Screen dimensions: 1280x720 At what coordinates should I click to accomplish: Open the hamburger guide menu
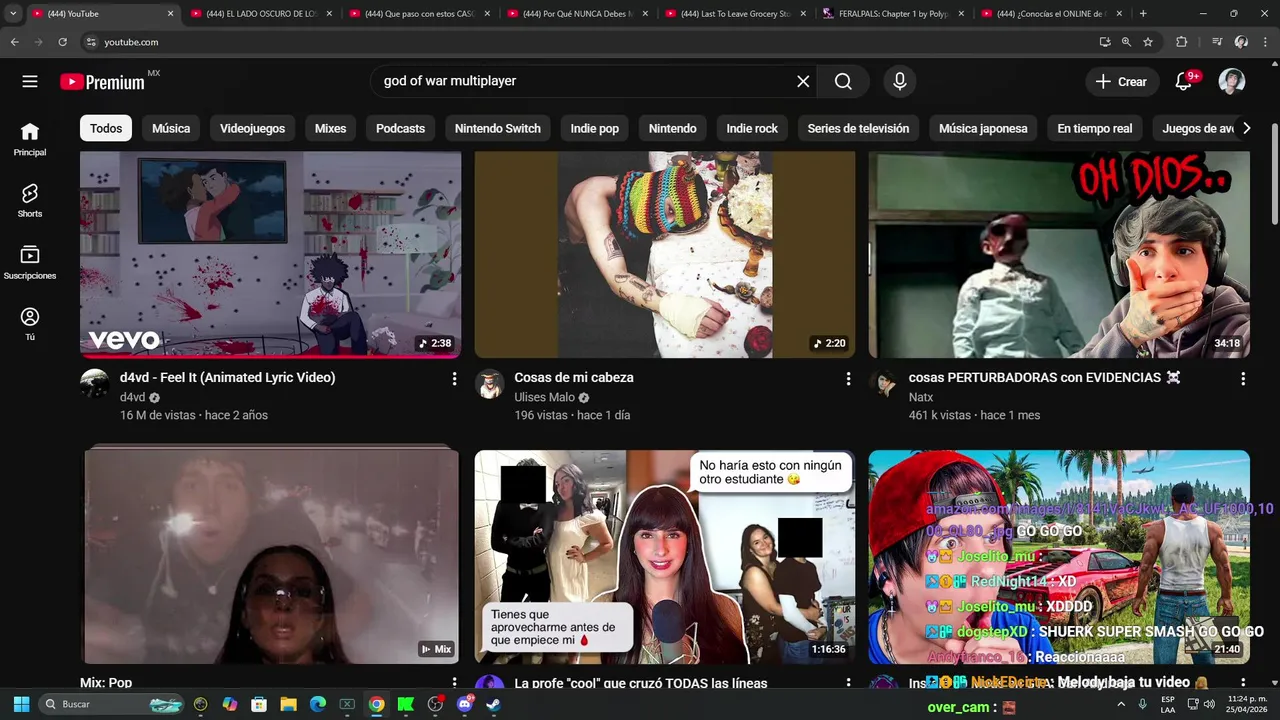tap(30, 81)
